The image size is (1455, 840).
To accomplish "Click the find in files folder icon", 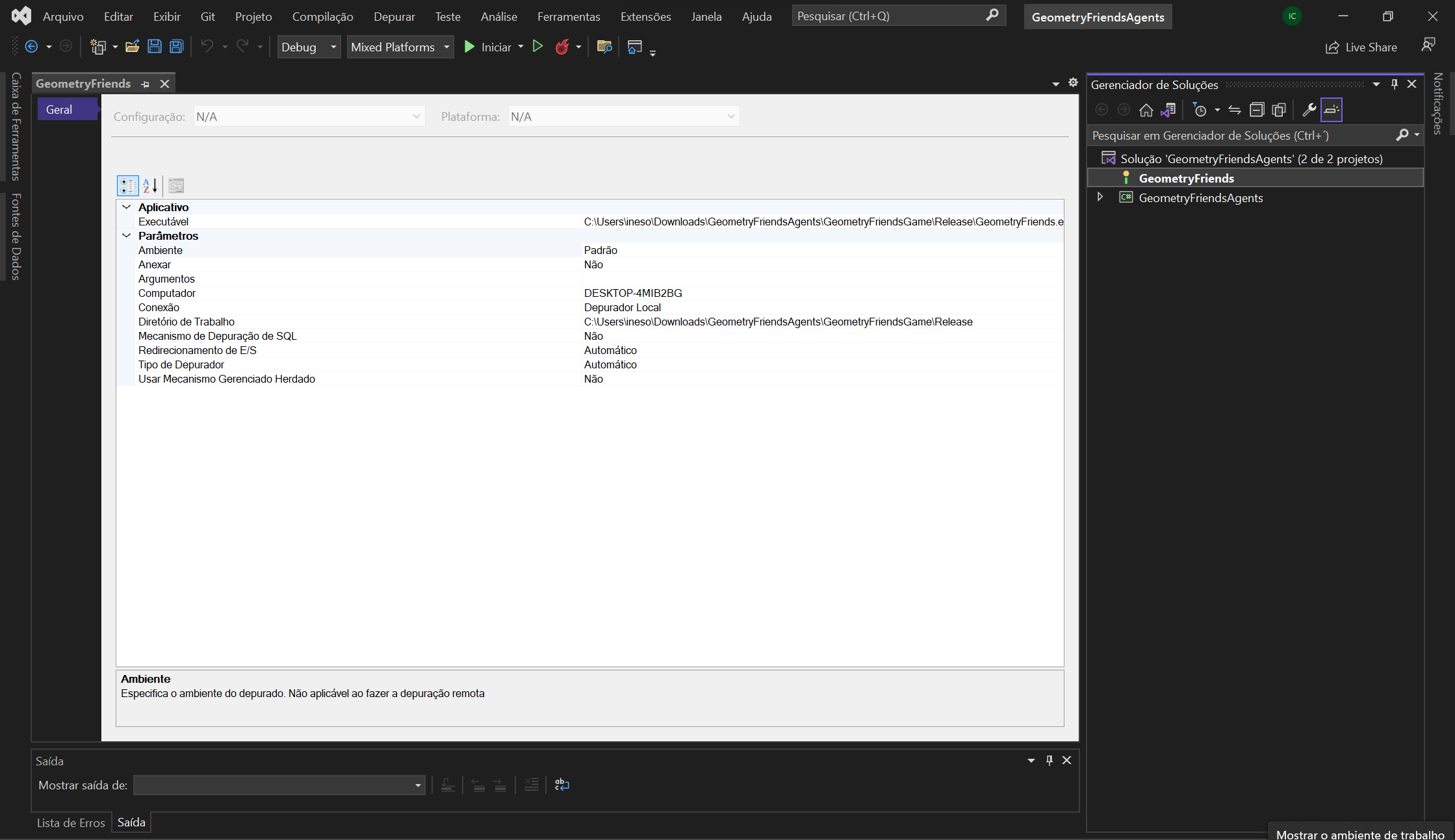I will [604, 47].
